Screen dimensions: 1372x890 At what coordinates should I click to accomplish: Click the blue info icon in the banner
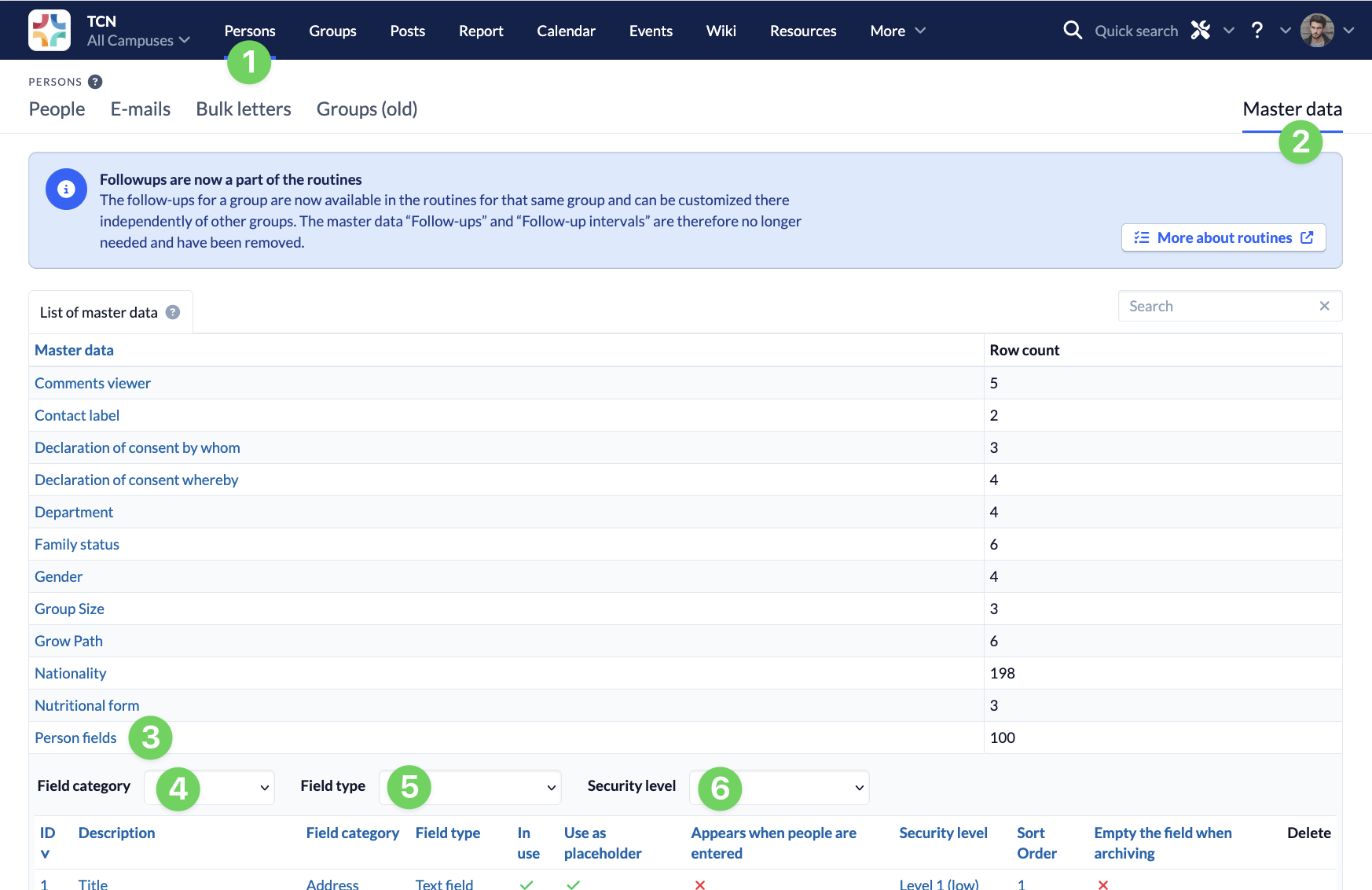click(66, 189)
